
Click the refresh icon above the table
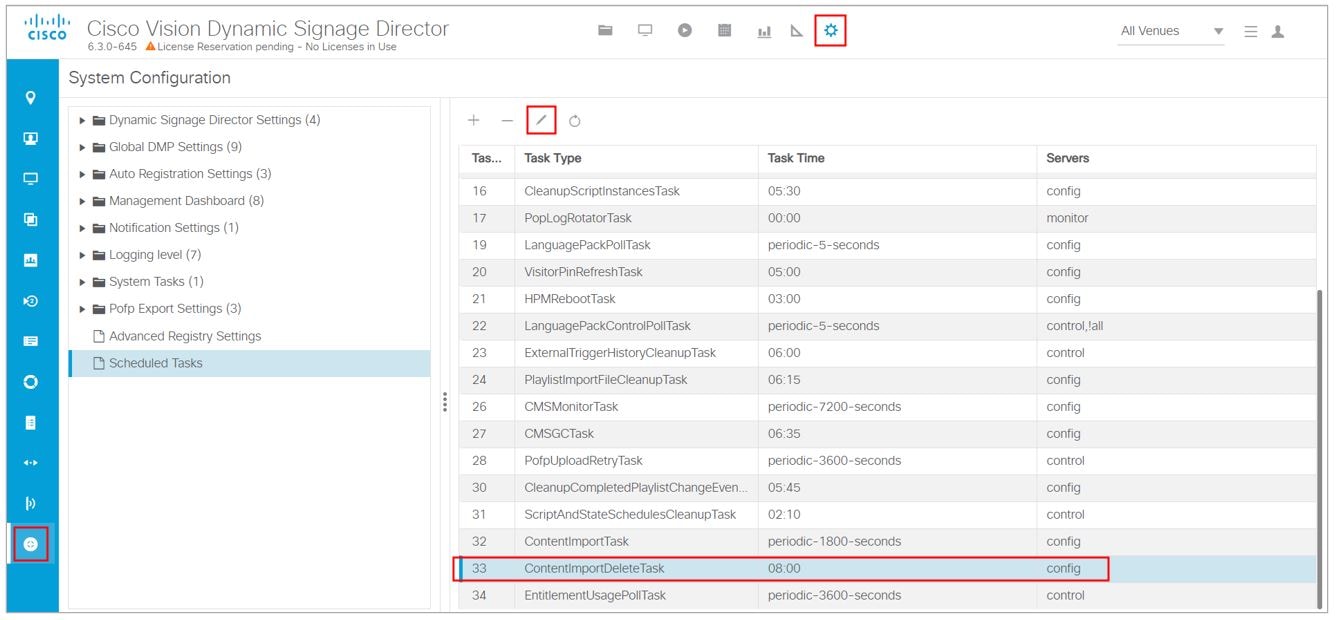coord(575,121)
